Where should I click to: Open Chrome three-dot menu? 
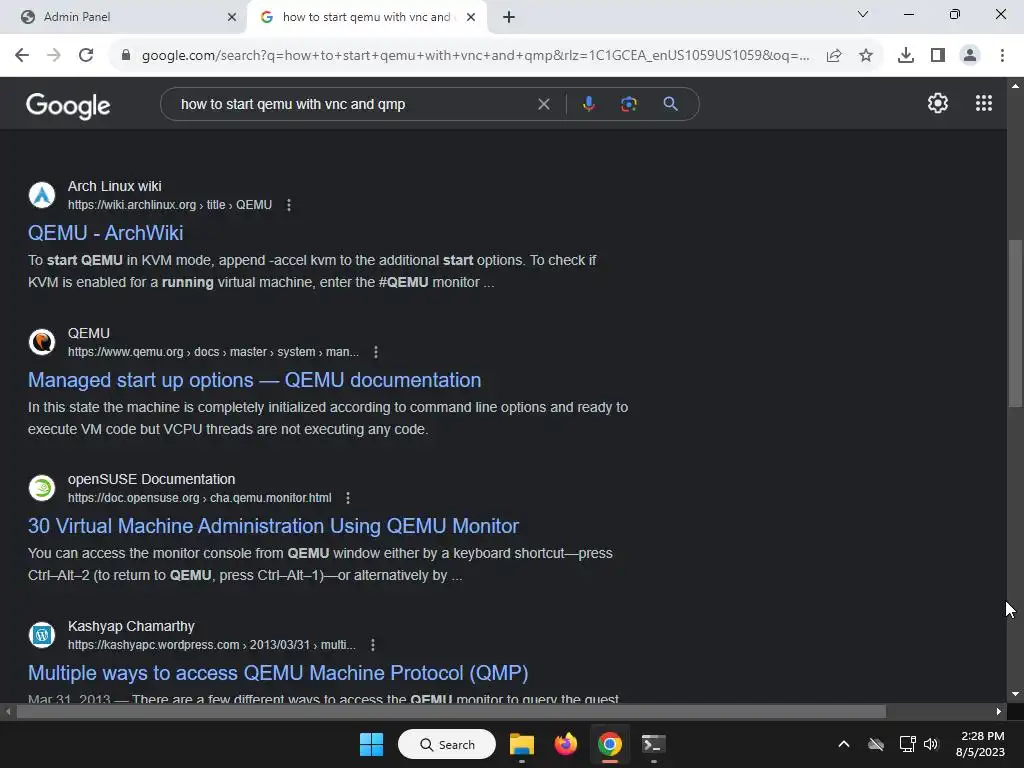point(1002,56)
